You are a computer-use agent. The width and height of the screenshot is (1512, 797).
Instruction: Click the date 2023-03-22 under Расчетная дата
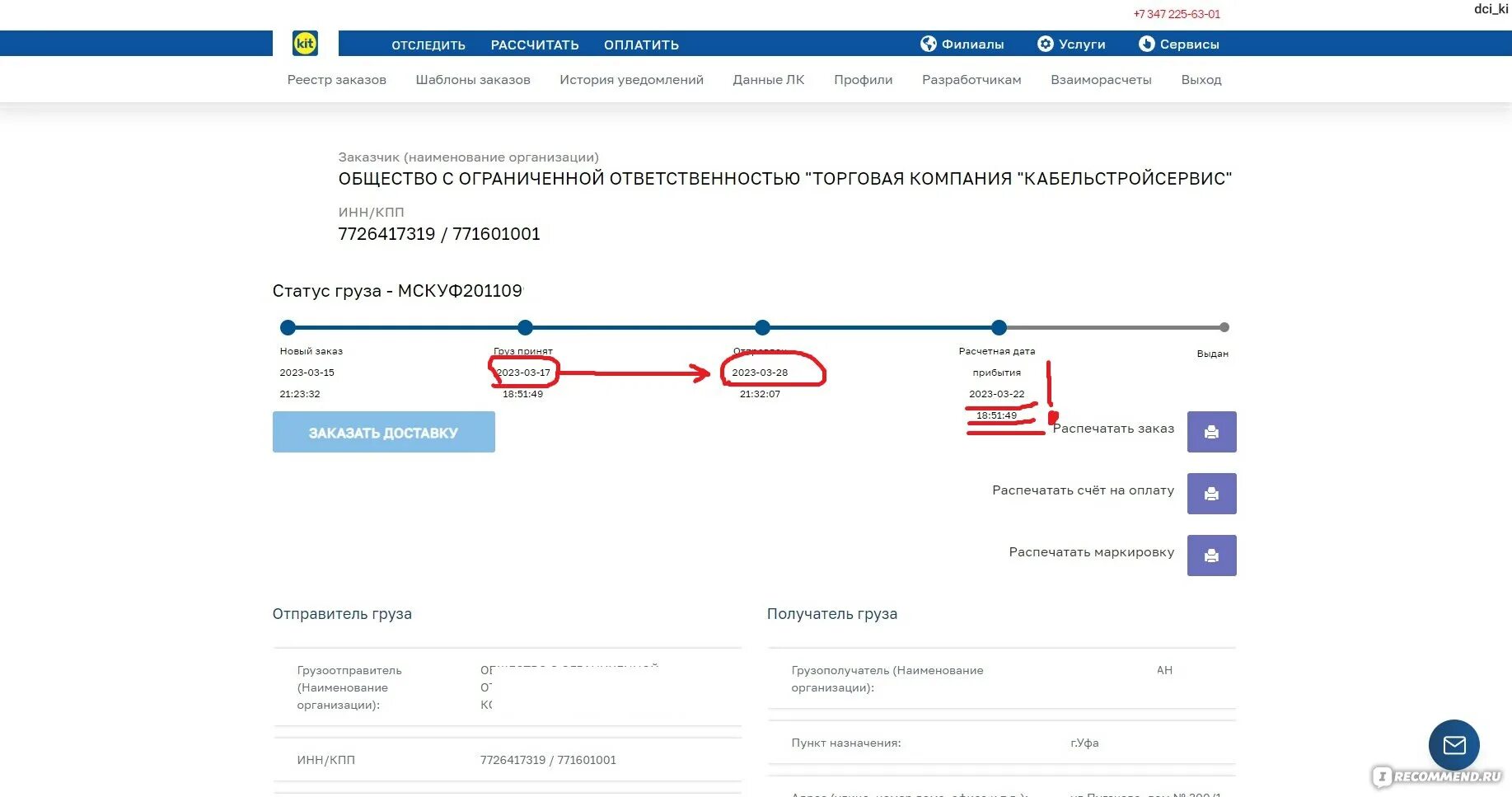[x=996, y=394]
